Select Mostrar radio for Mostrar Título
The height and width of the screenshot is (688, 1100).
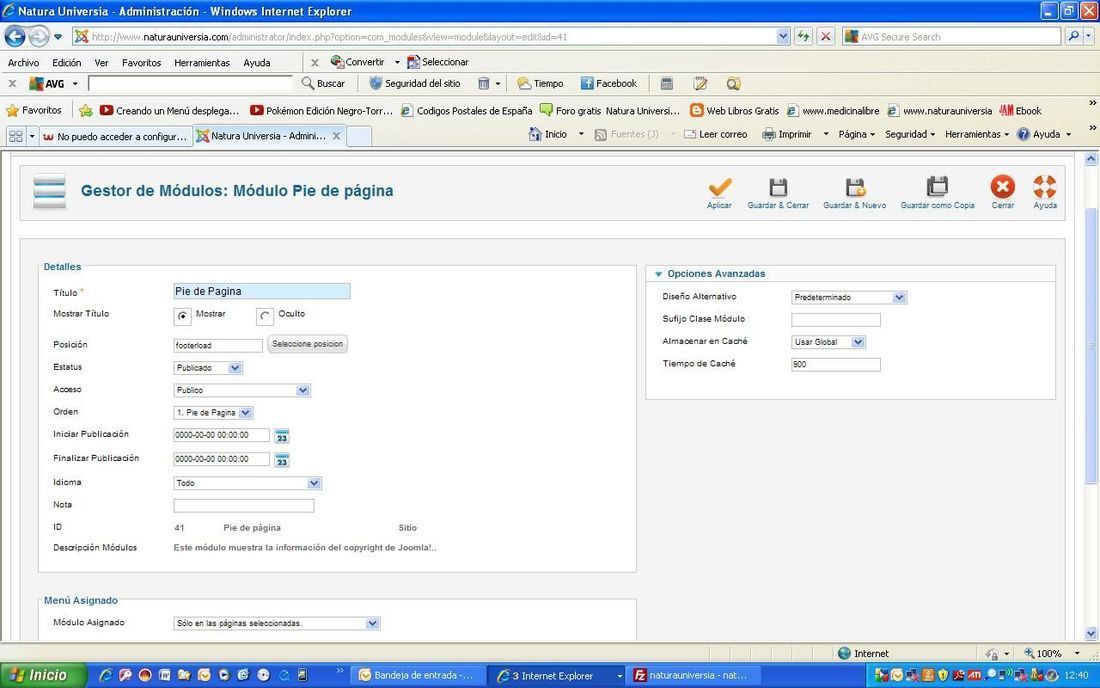coord(182,316)
